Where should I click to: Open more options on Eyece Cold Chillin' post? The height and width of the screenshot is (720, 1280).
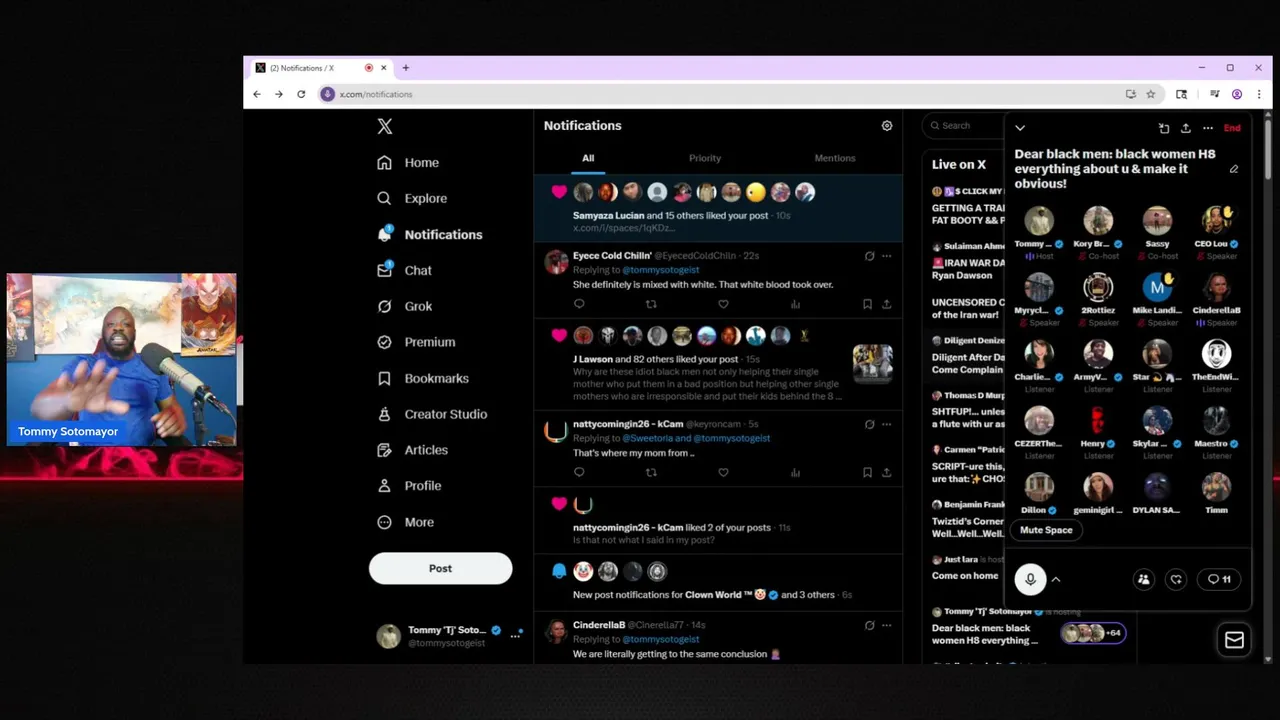click(x=886, y=256)
